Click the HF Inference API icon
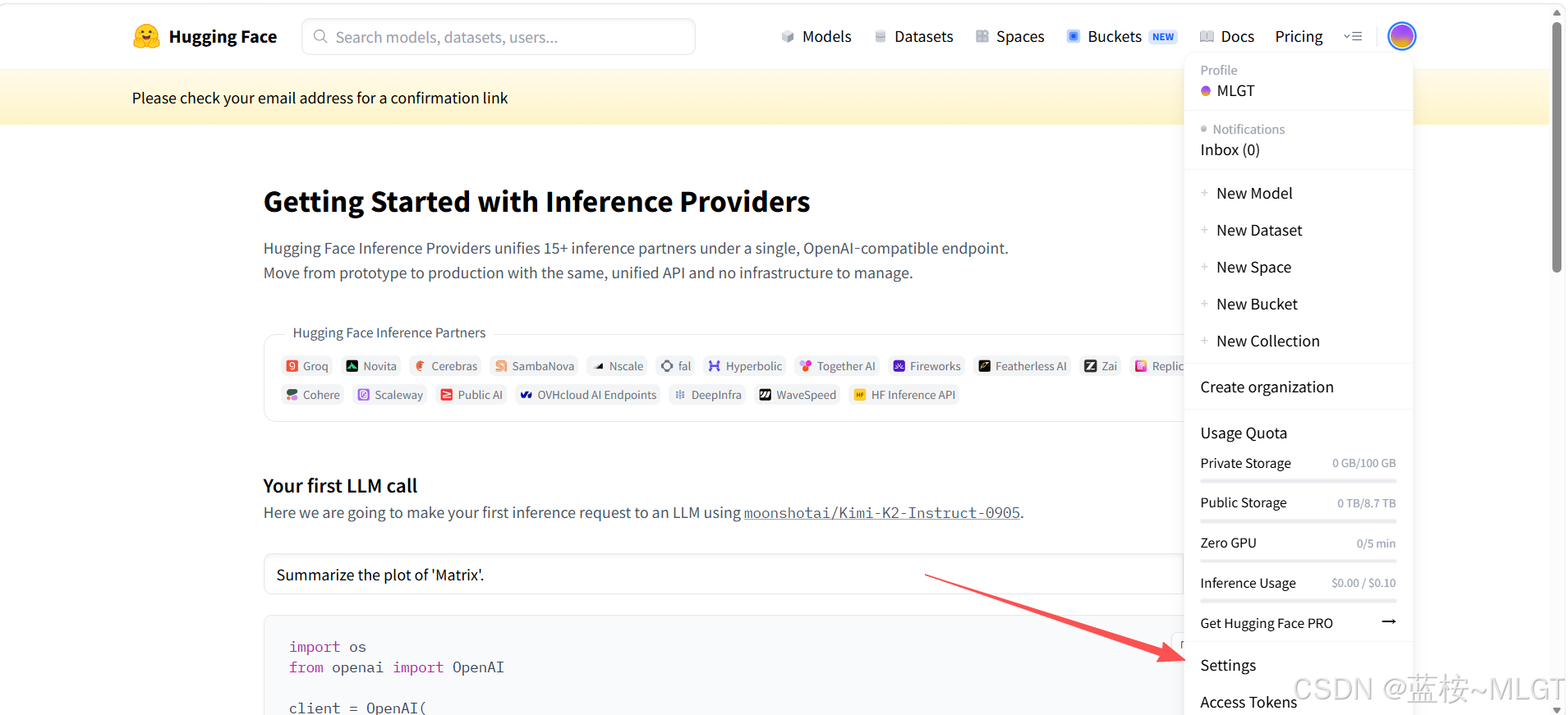 click(x=860, y=395)
